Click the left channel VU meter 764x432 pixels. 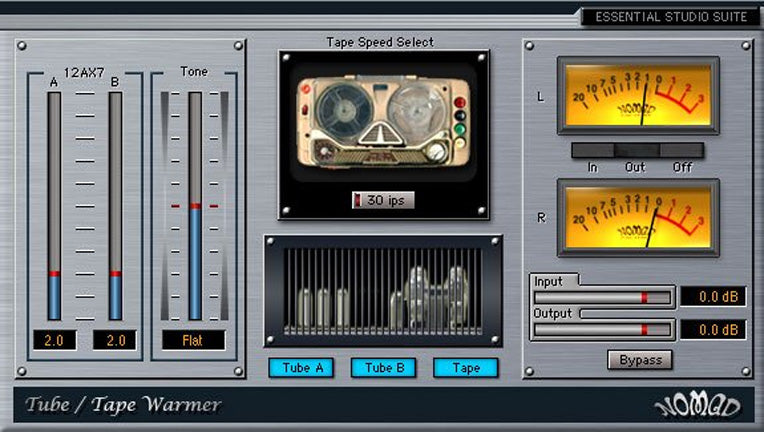click(x=637, y=95)
